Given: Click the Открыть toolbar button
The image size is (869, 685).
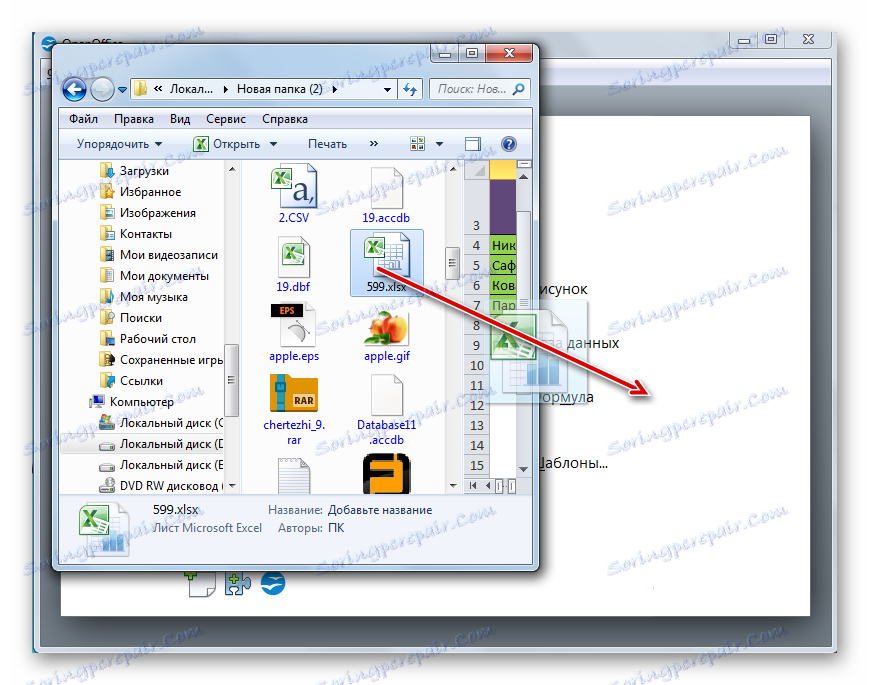Looking at the screenshot, I should point(227,144).
